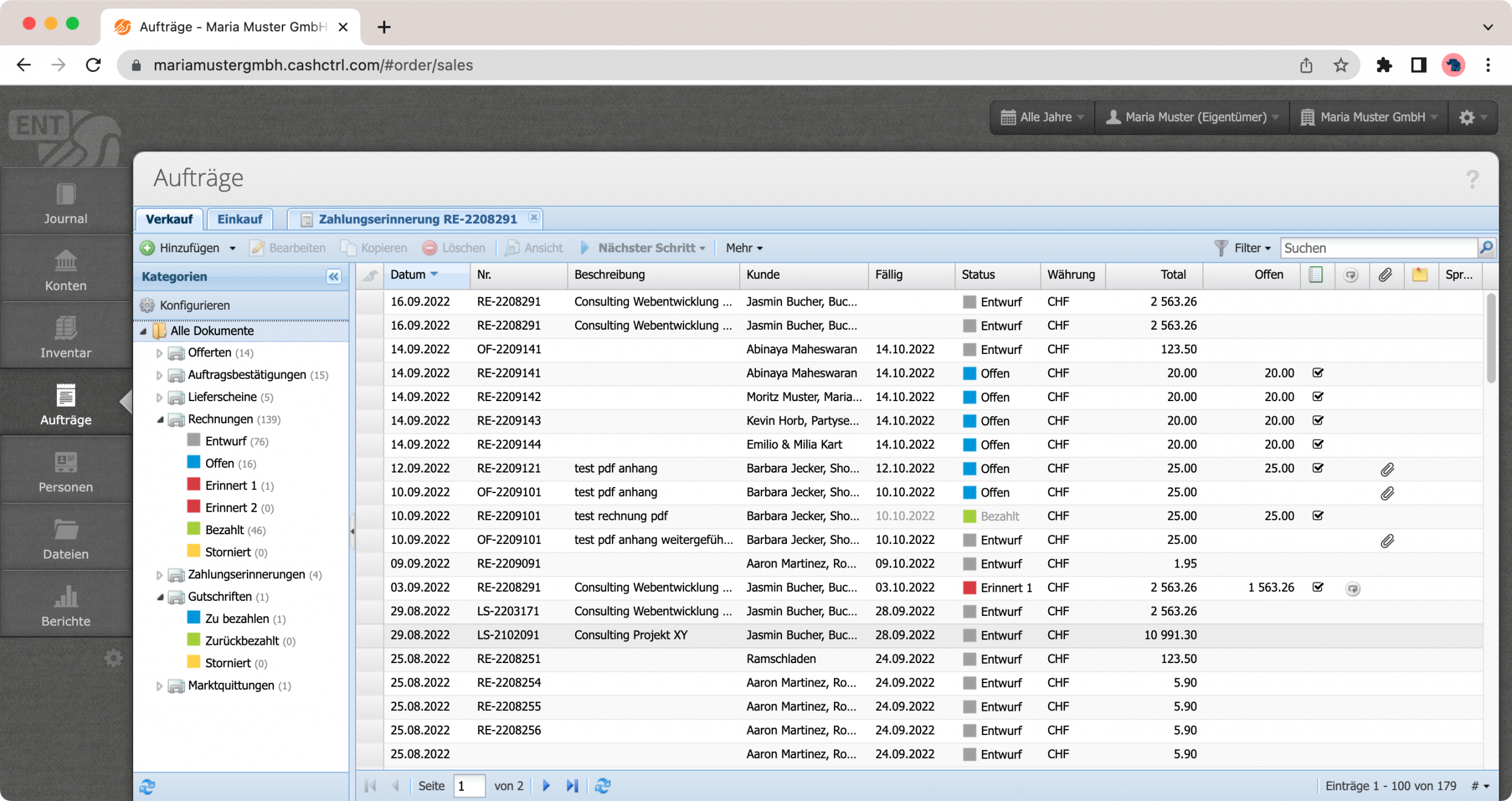This screenshot has width=1512, height=801.
Task: Click the search magnifier icon
Action: coord(1487,247)
